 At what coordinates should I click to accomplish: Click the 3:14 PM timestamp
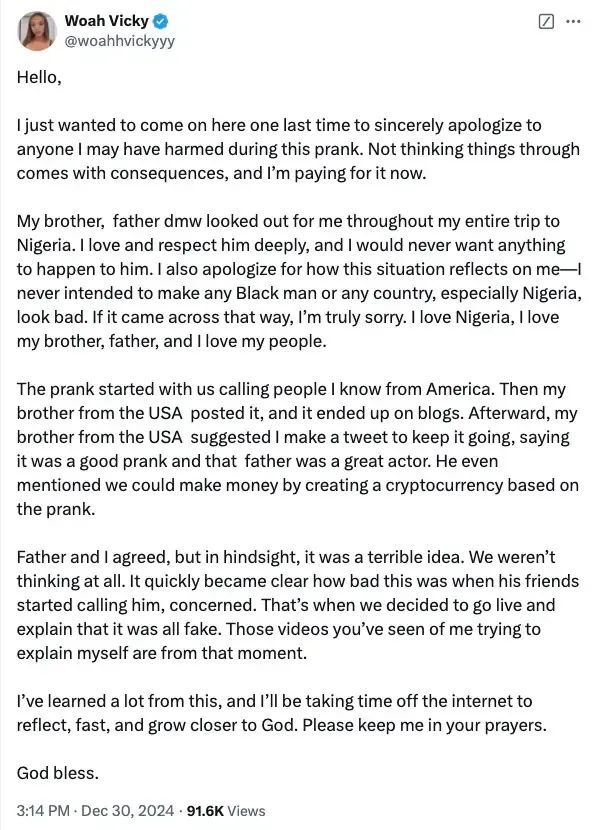(x=43, y=810)
